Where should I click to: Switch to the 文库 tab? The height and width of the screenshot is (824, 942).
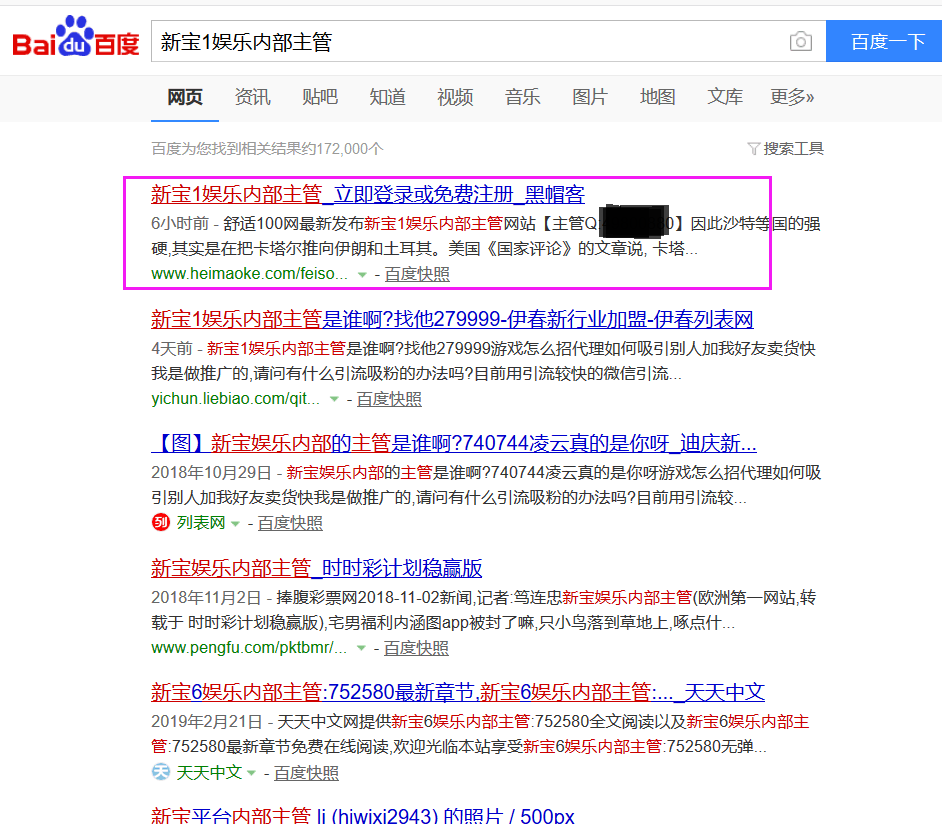click(x=725, y=97)
